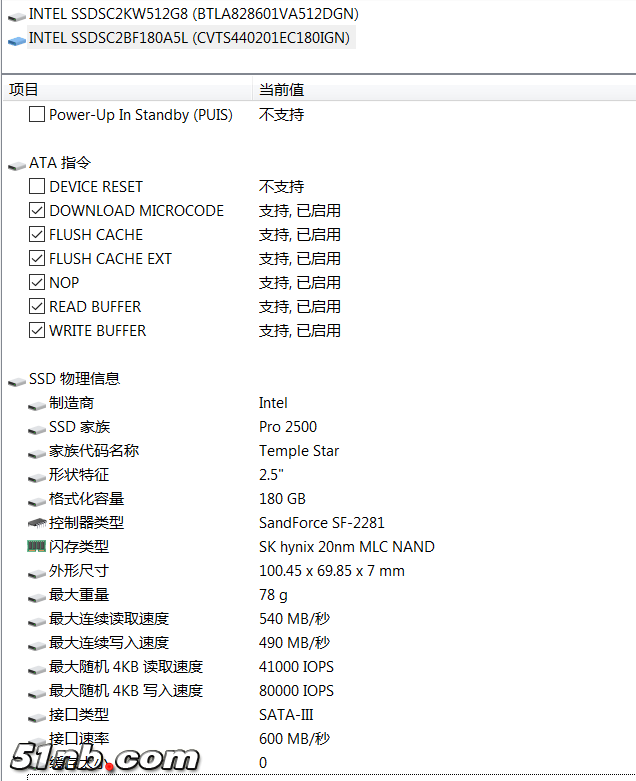Viewport: 636px width, 781px height.
Task: Toggle the Power-Up In Standby (PUIS) checkbox
Action: tap(37, 114)
